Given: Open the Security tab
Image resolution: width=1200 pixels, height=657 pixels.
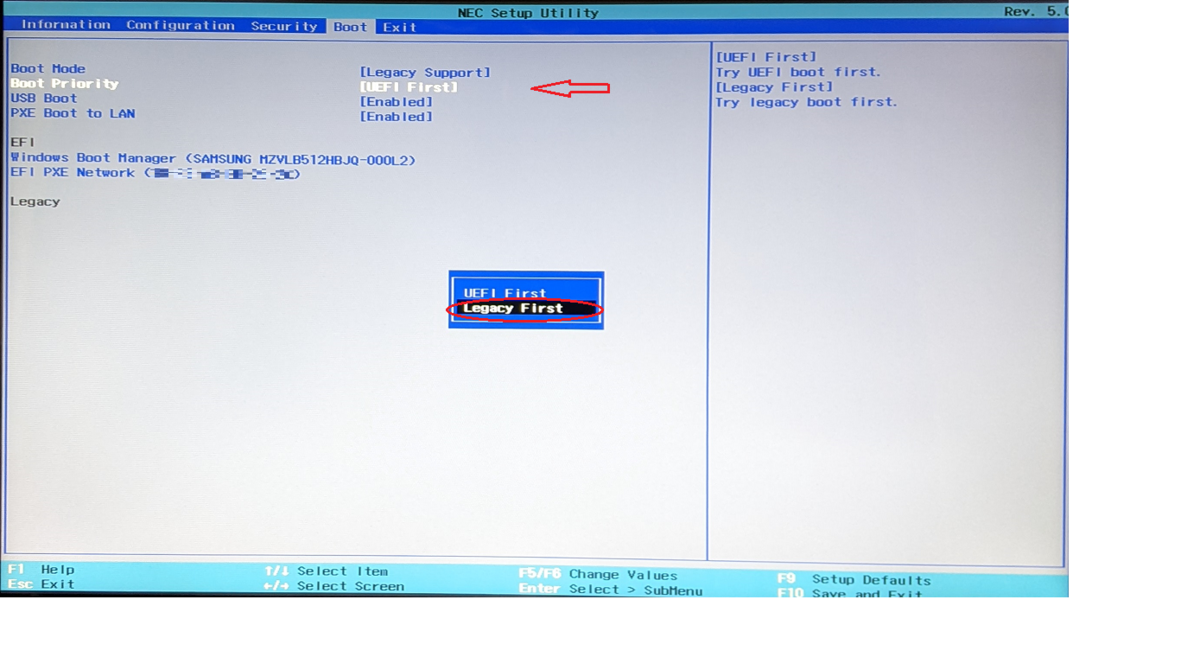Looking at the screenshot, I should [284, 26].
